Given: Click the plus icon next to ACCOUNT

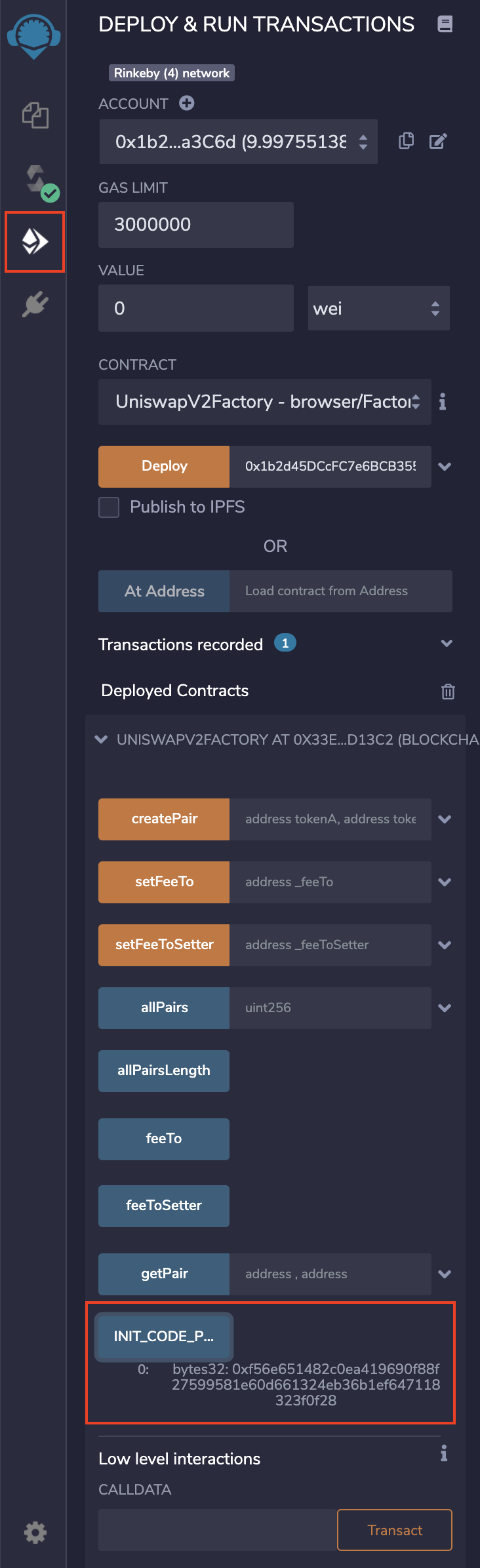Looking at the screenshot, I should tap(187, 103).
